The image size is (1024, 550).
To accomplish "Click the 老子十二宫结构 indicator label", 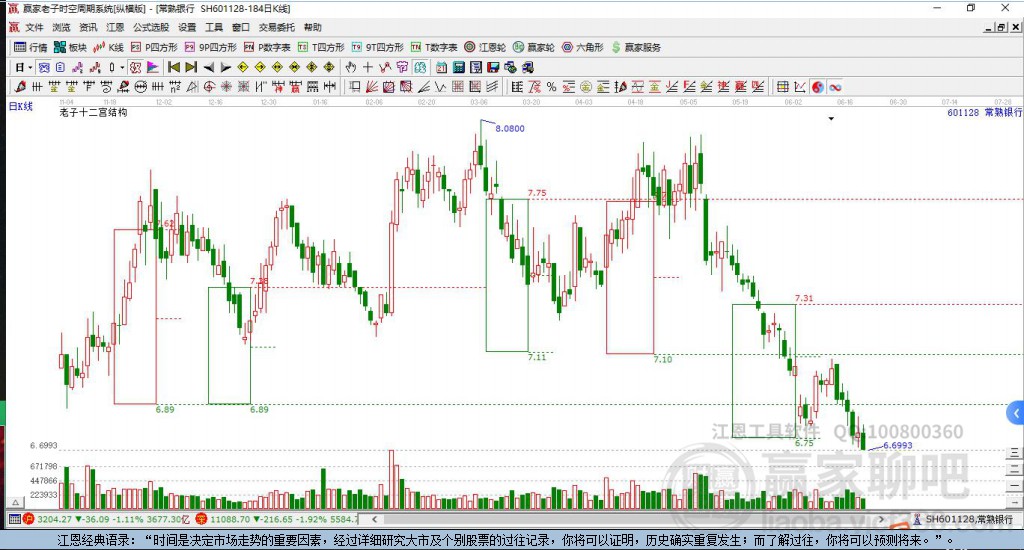I will (93, 112).
